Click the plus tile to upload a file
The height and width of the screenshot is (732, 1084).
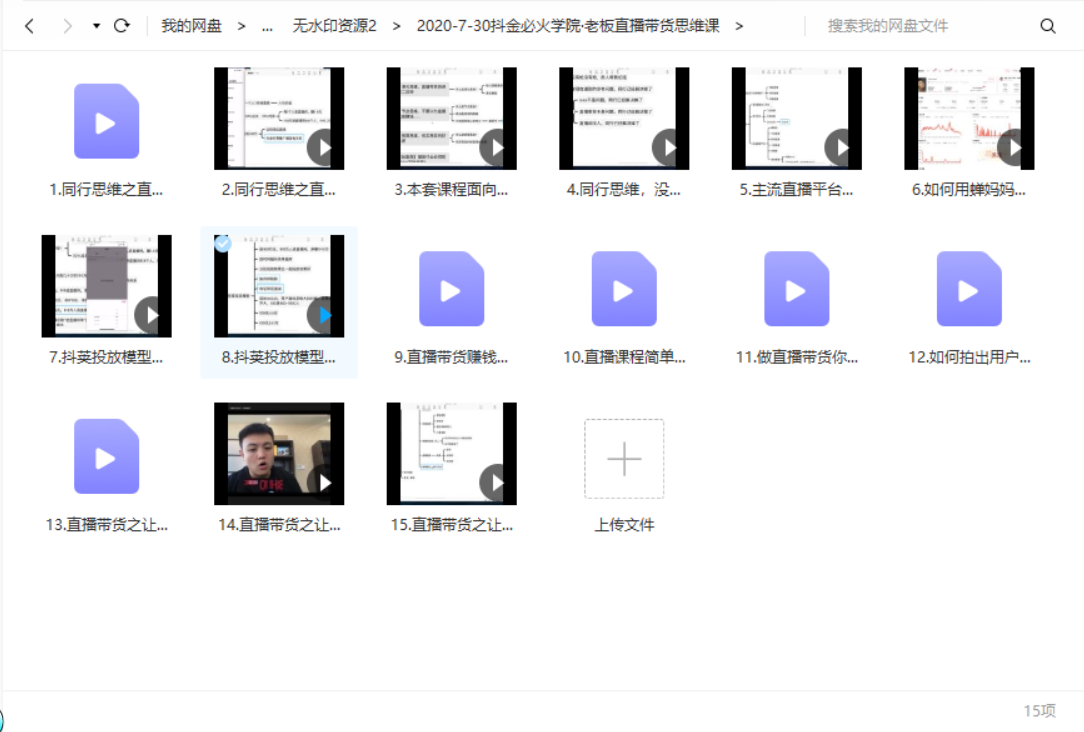click(624, 458)
